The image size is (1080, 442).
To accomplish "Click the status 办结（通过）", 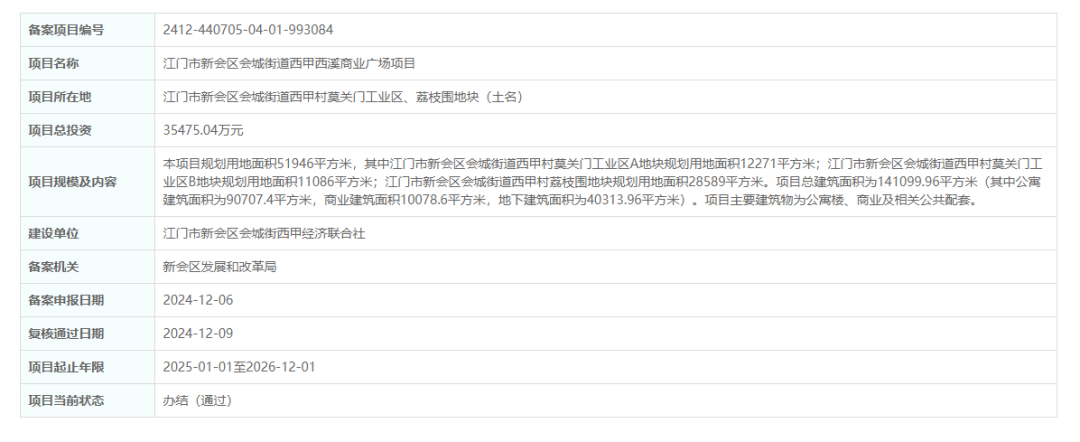I will point(198,400).
